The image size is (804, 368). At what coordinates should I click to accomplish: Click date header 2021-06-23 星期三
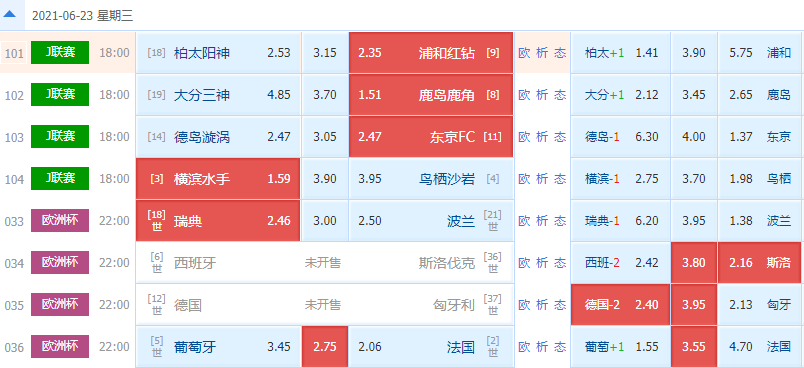coord(83,15)
